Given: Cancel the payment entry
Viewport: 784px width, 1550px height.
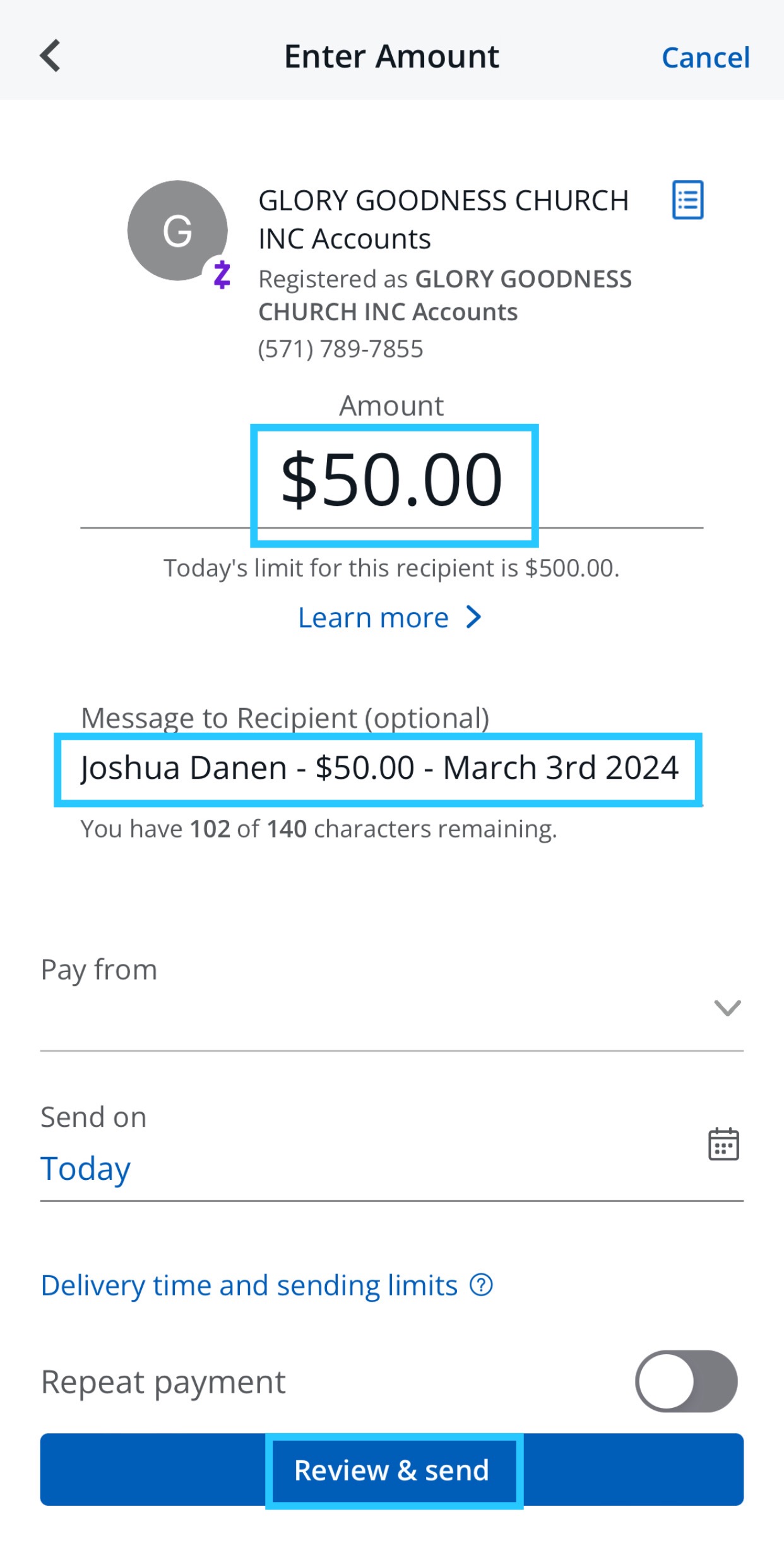Looking at the screenshot, I should coord(705,57).
